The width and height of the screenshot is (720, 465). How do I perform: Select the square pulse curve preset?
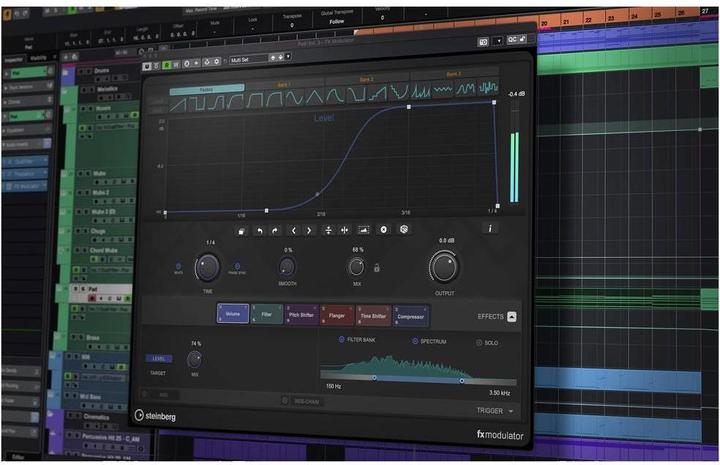point(197,103)
